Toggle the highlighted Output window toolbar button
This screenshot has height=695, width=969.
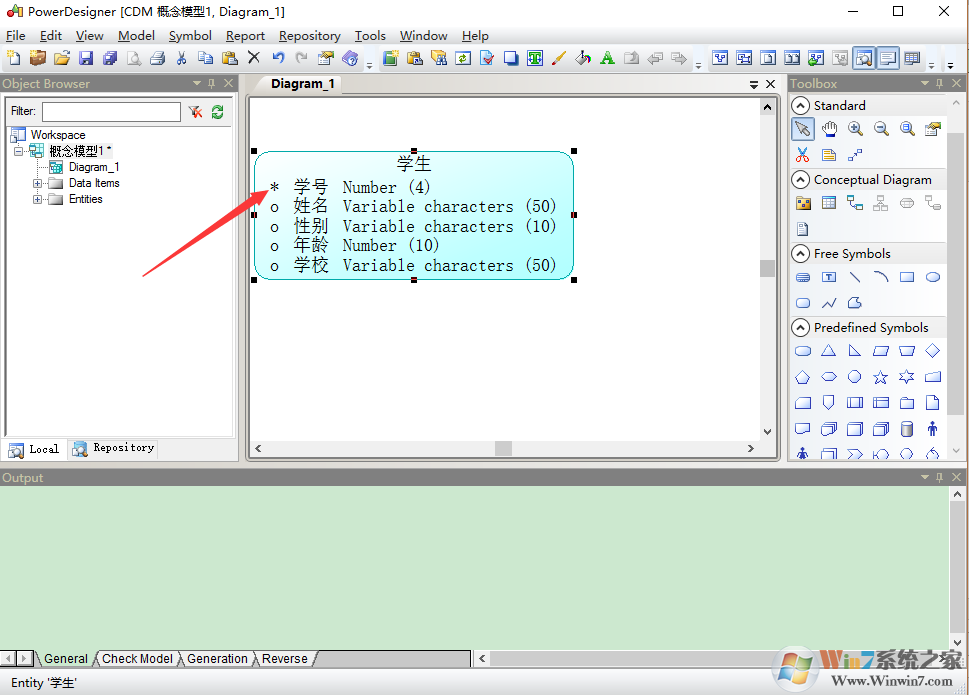(887, 59)
